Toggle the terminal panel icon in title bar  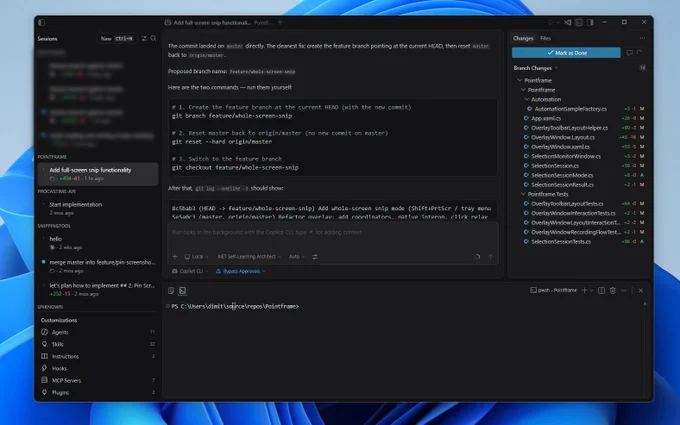[x=579, y=22]
